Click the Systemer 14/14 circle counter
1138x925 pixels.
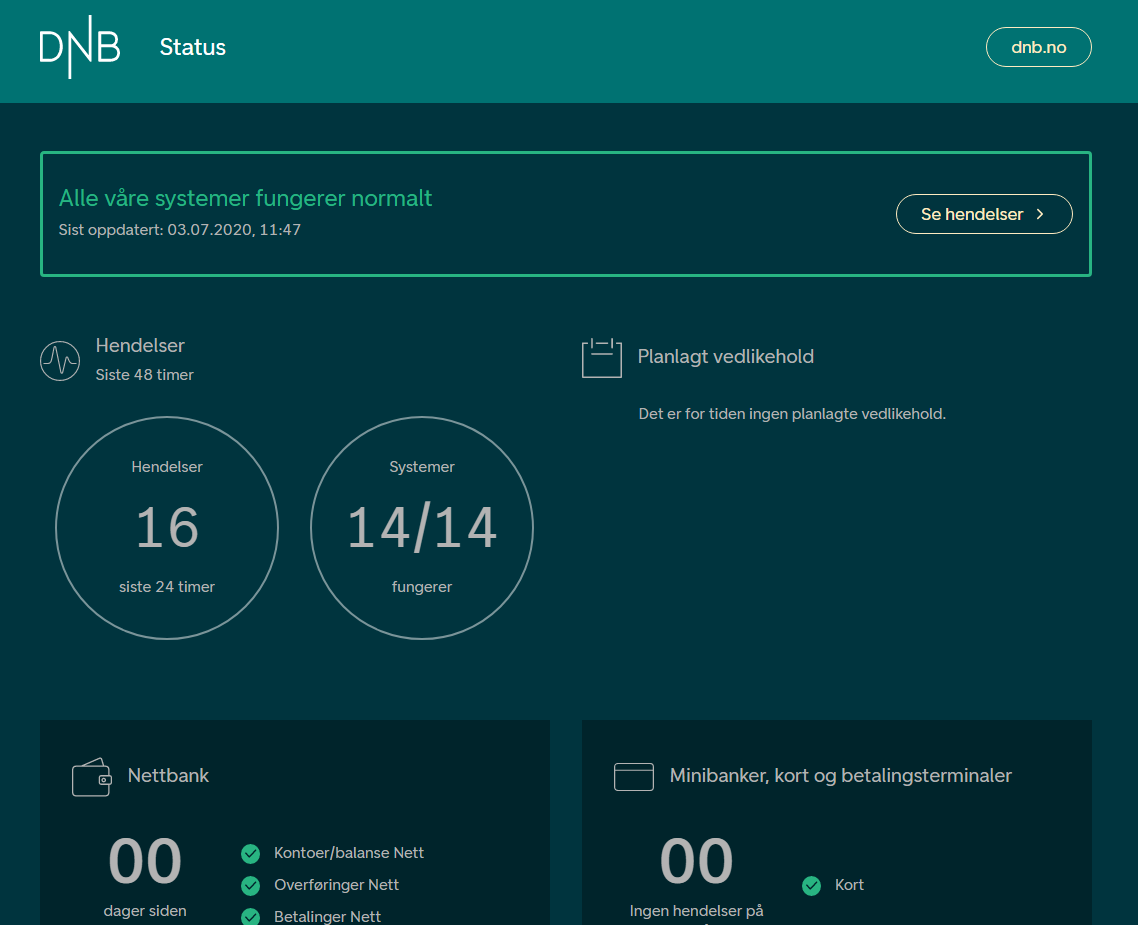(422, 528)
